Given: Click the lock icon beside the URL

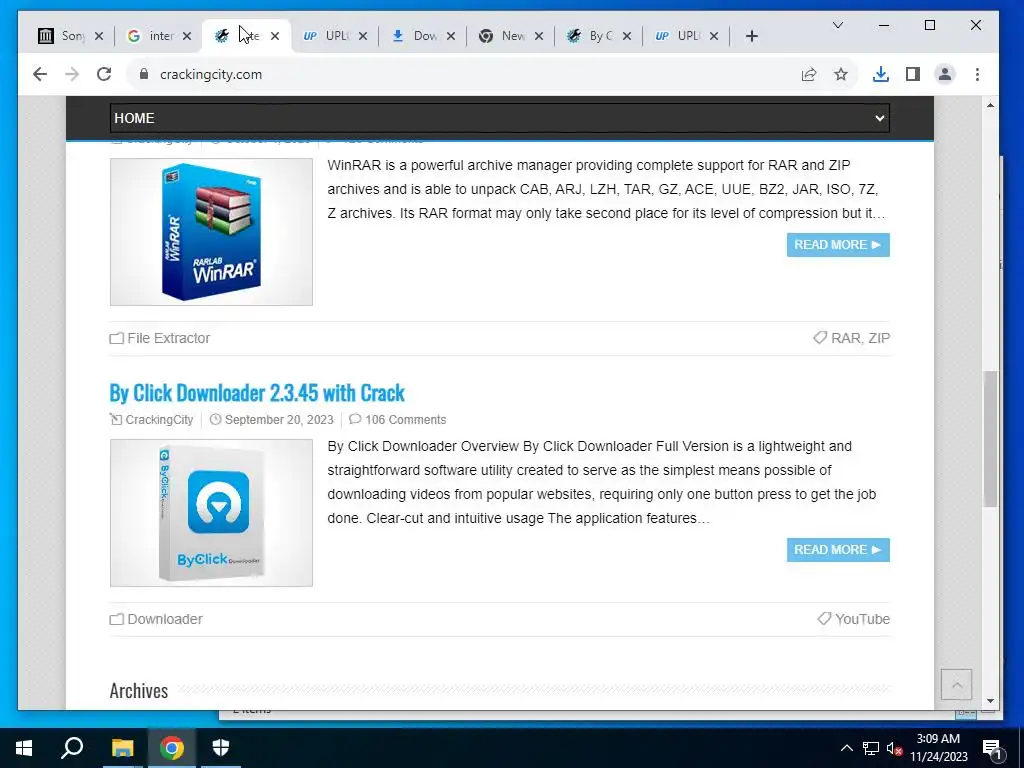Looking at the screenshot, I should click(144, 74).
